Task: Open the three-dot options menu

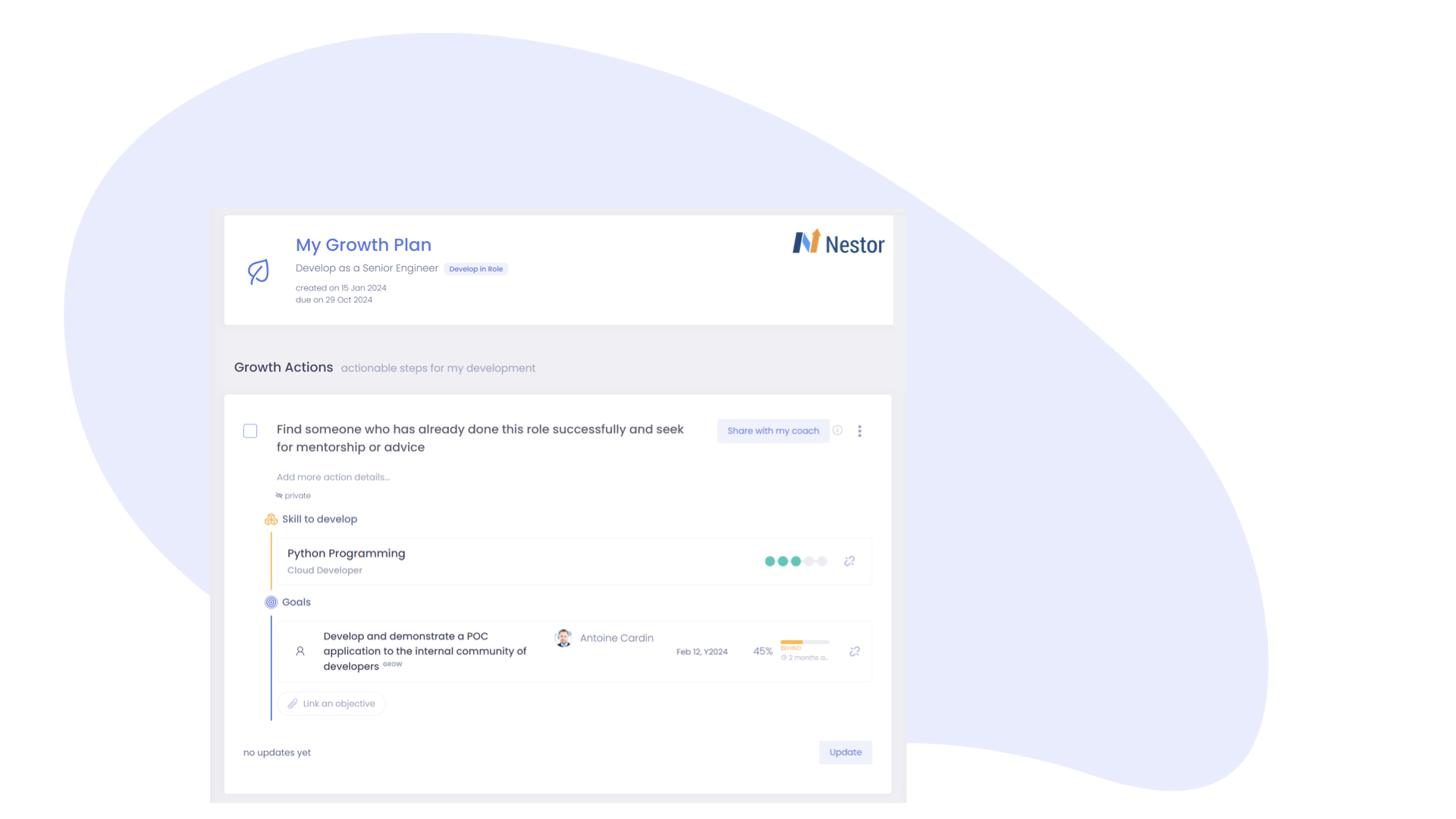Action: 860,430
